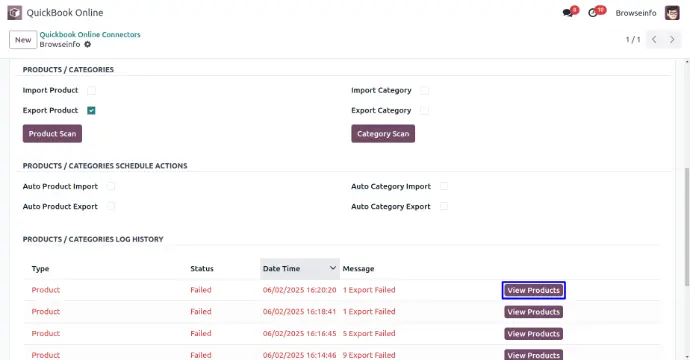Click the QuickBook Online app title
The image size is (690, 360).
(x=65, y=13)
